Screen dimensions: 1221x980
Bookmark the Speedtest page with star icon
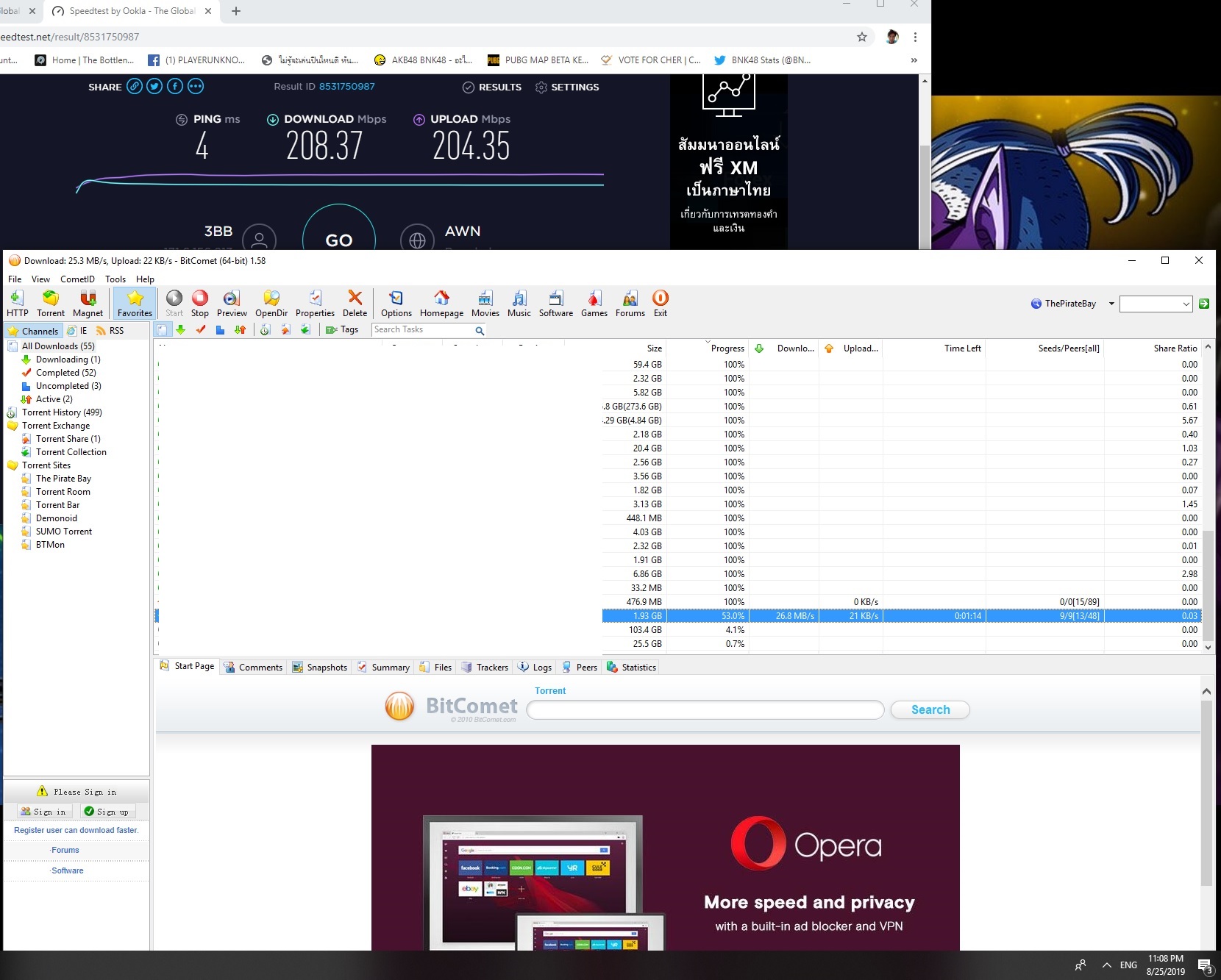862,37
